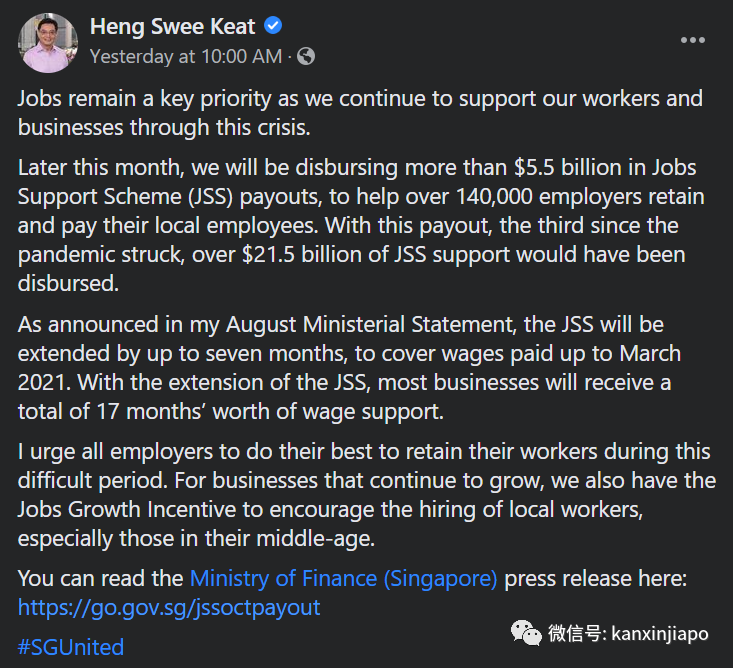Open the Heng Swee Keat profile name link
The image size is (733, 668).
(172, 27)
